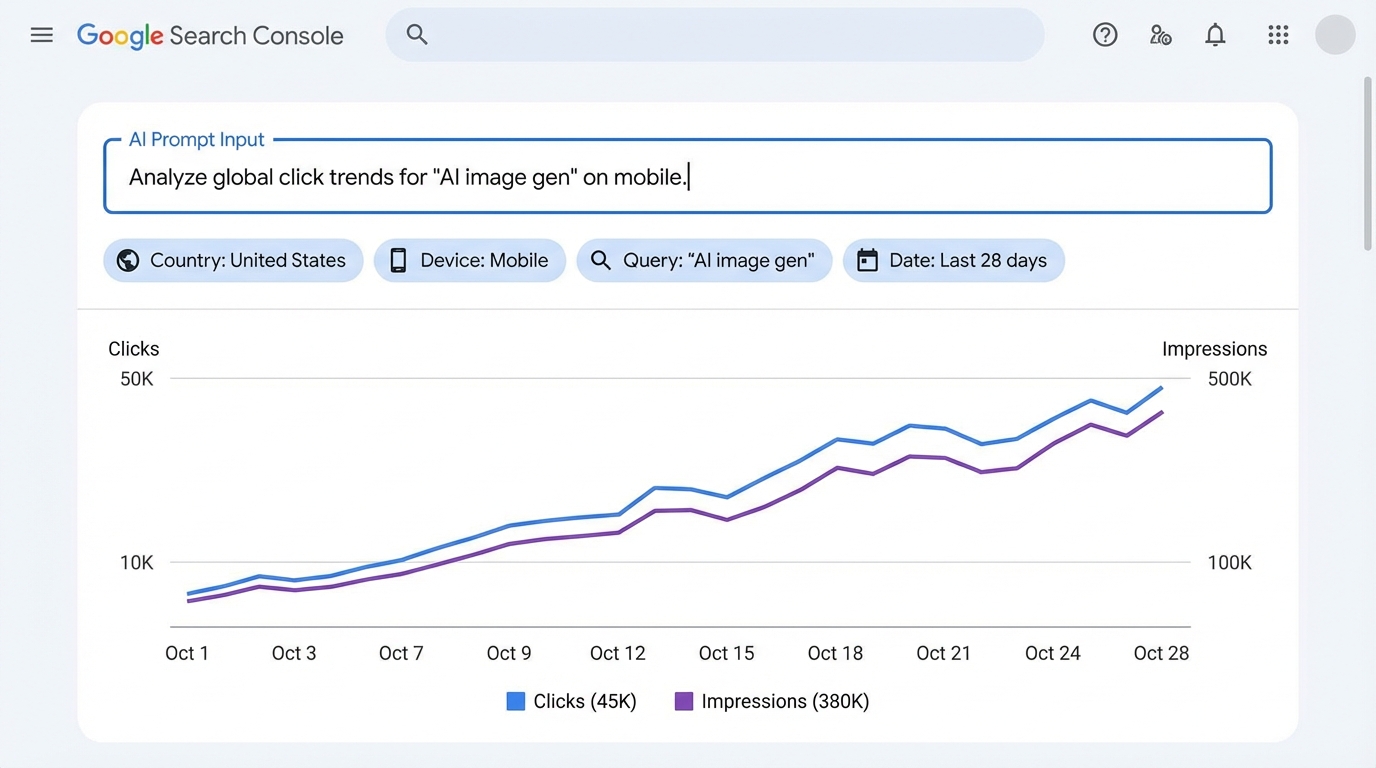Open the navigation hamburger menu
This screenshot has height=768, width=1376.
click(41, 34)
